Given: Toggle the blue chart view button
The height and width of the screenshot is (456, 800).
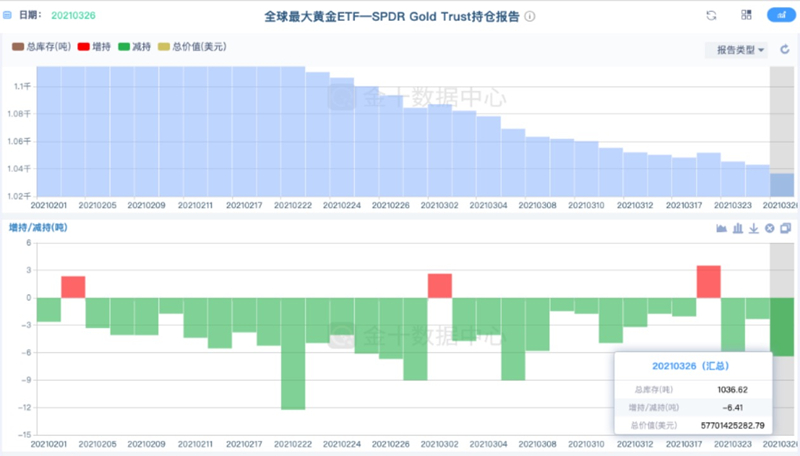Looking at the screenshot, I should click(x=781, y=15).
